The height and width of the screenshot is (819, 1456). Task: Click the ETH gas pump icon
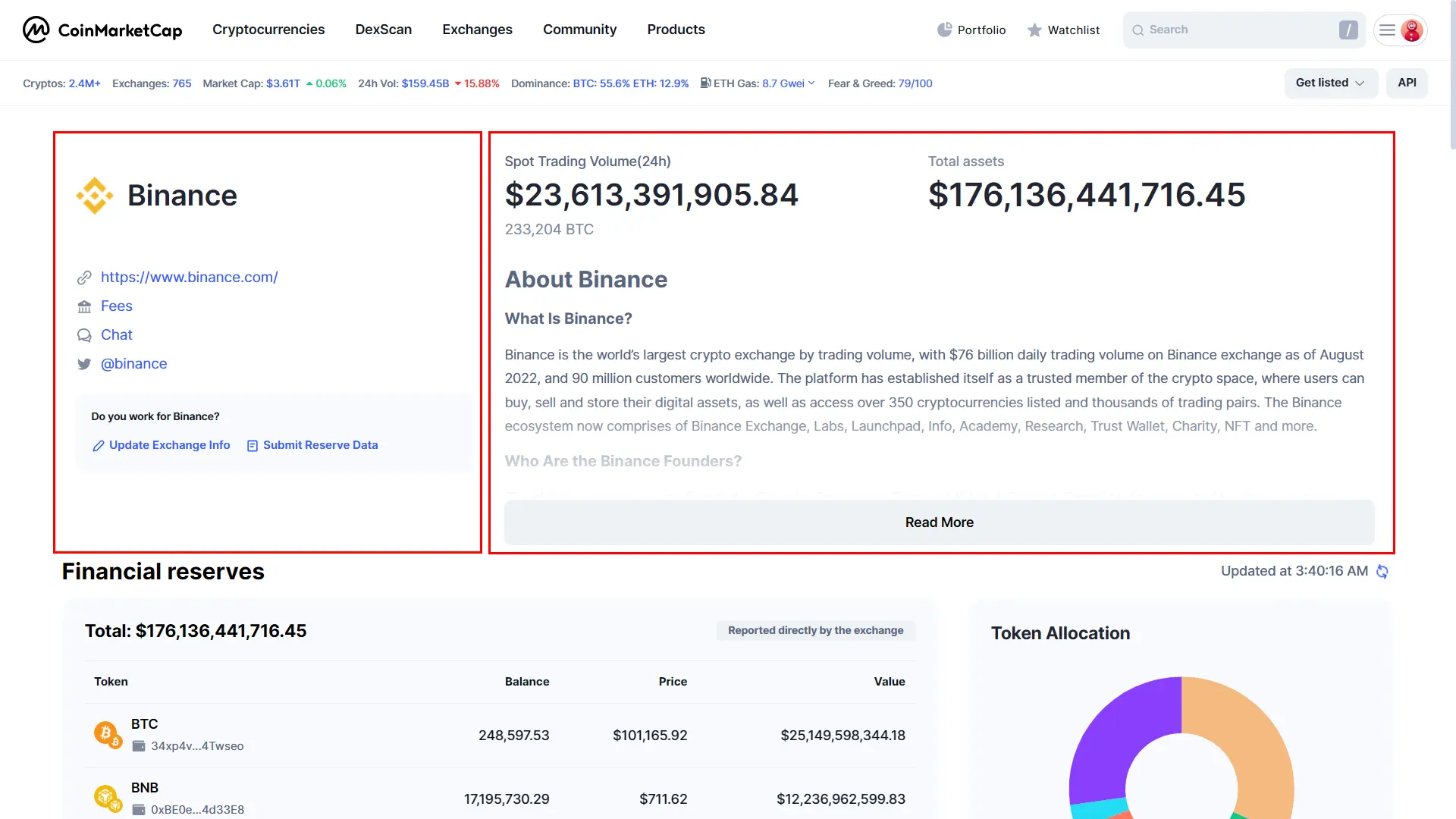click(x=705, y=83)
